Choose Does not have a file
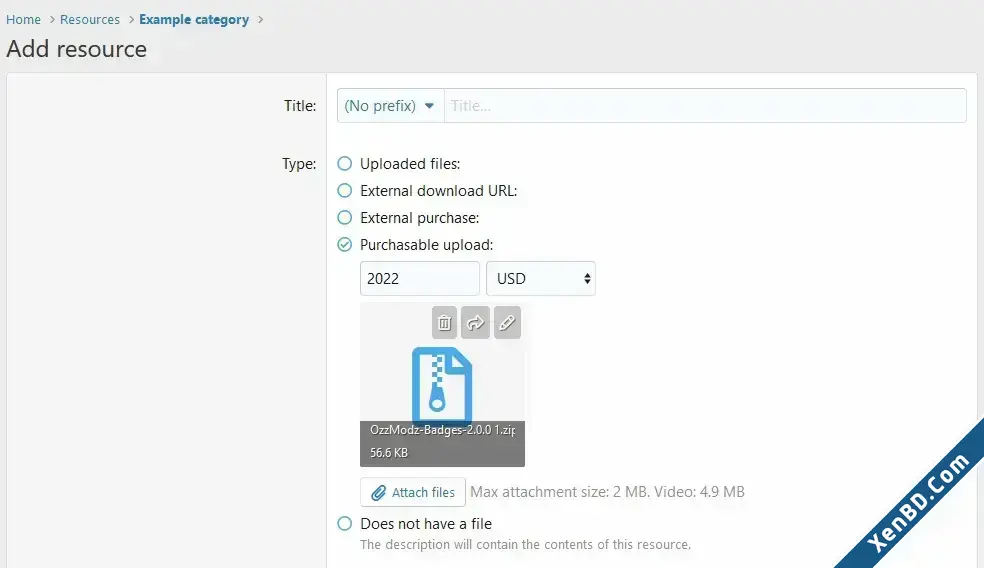The image size is (984, 568). point(345,523)
